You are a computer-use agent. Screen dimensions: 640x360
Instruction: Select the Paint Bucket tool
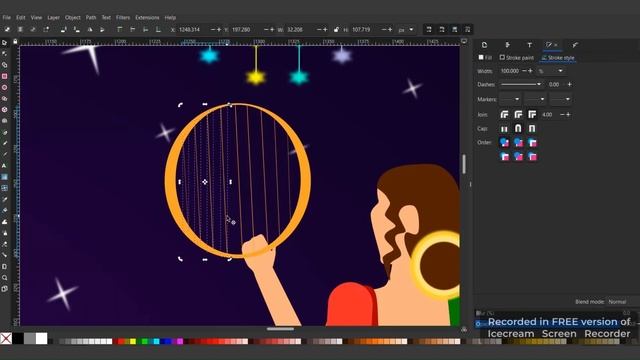coord(4,210)
